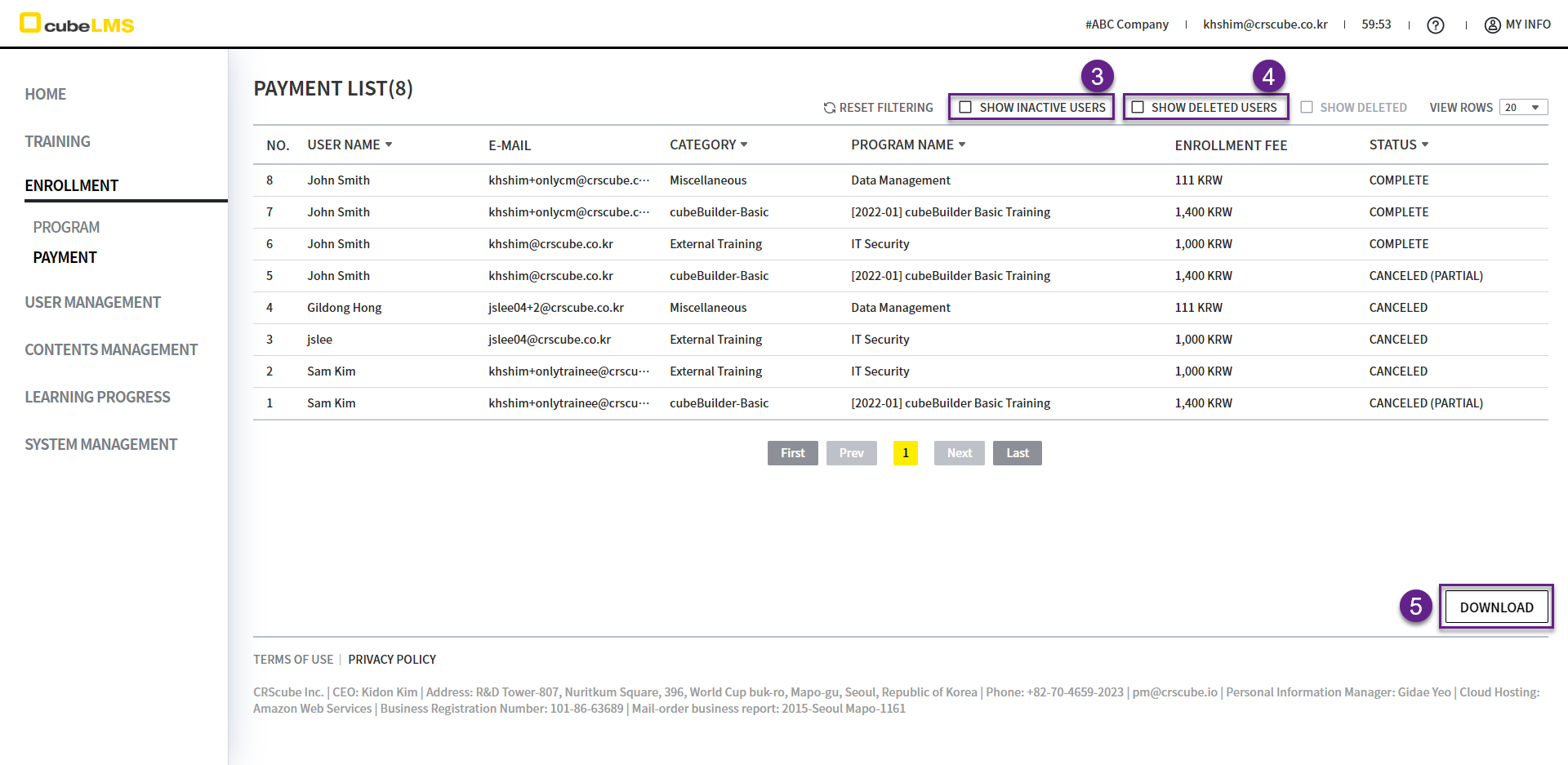Go to Training in sidebar
The height and width of the screenshot is (765, 1568).
57,141
